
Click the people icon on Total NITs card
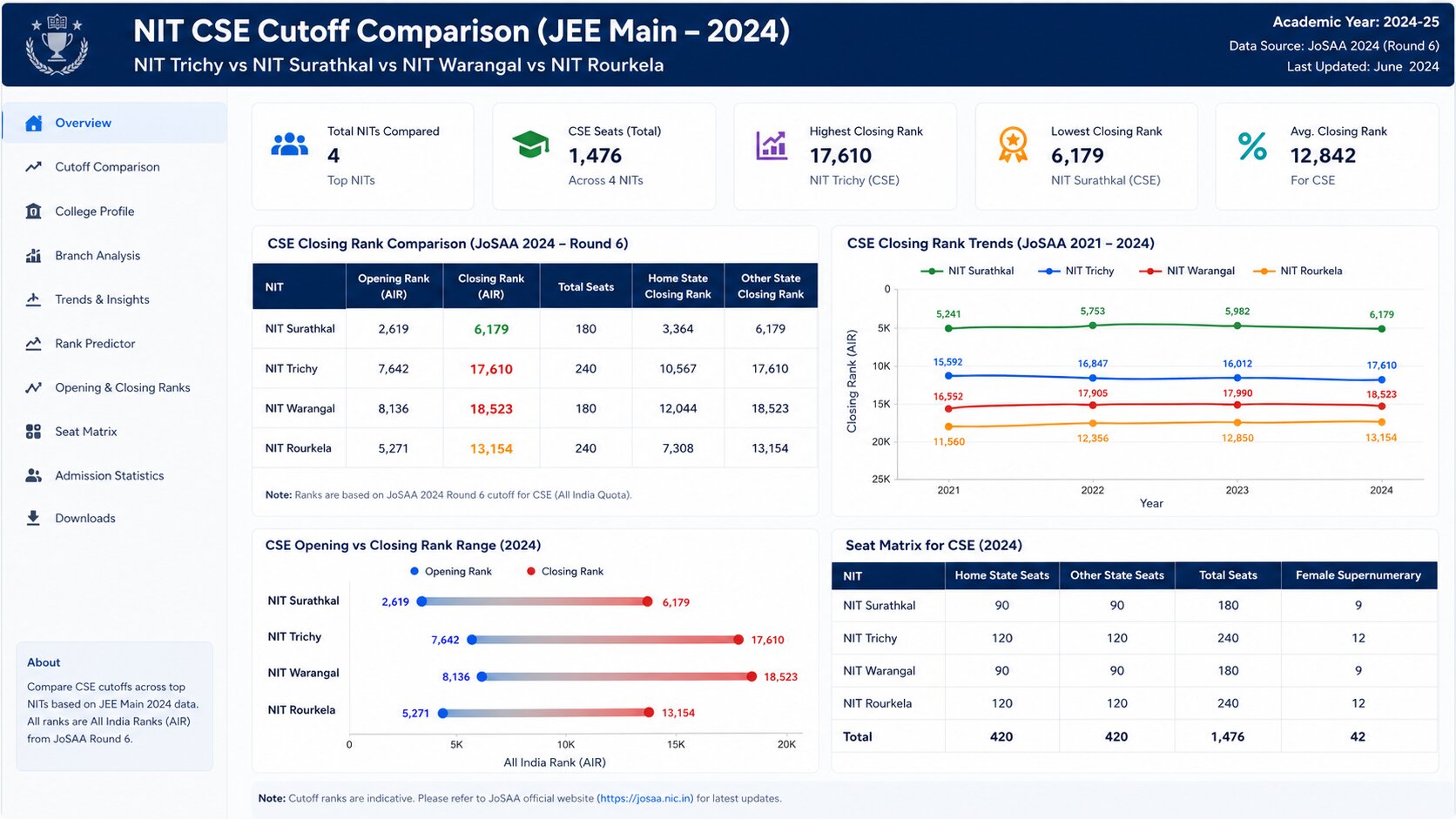[x=290, y=144]
